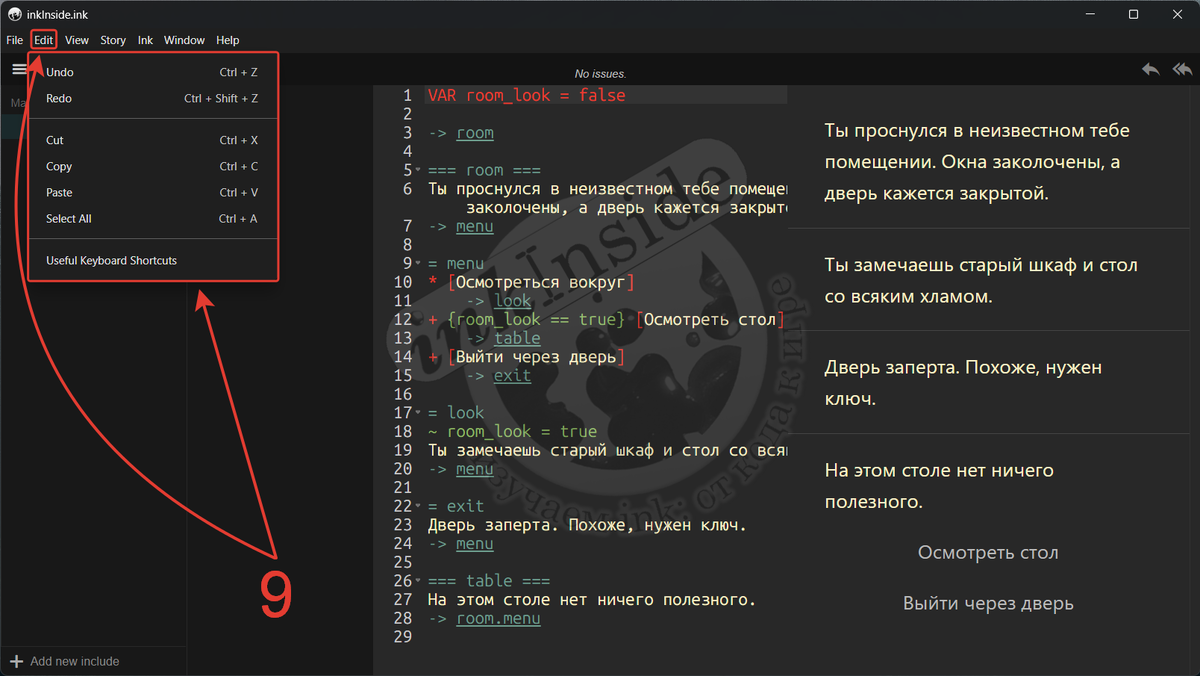Choose Redo from the Edit menu

pyautogui.click(x=152, y=98)
